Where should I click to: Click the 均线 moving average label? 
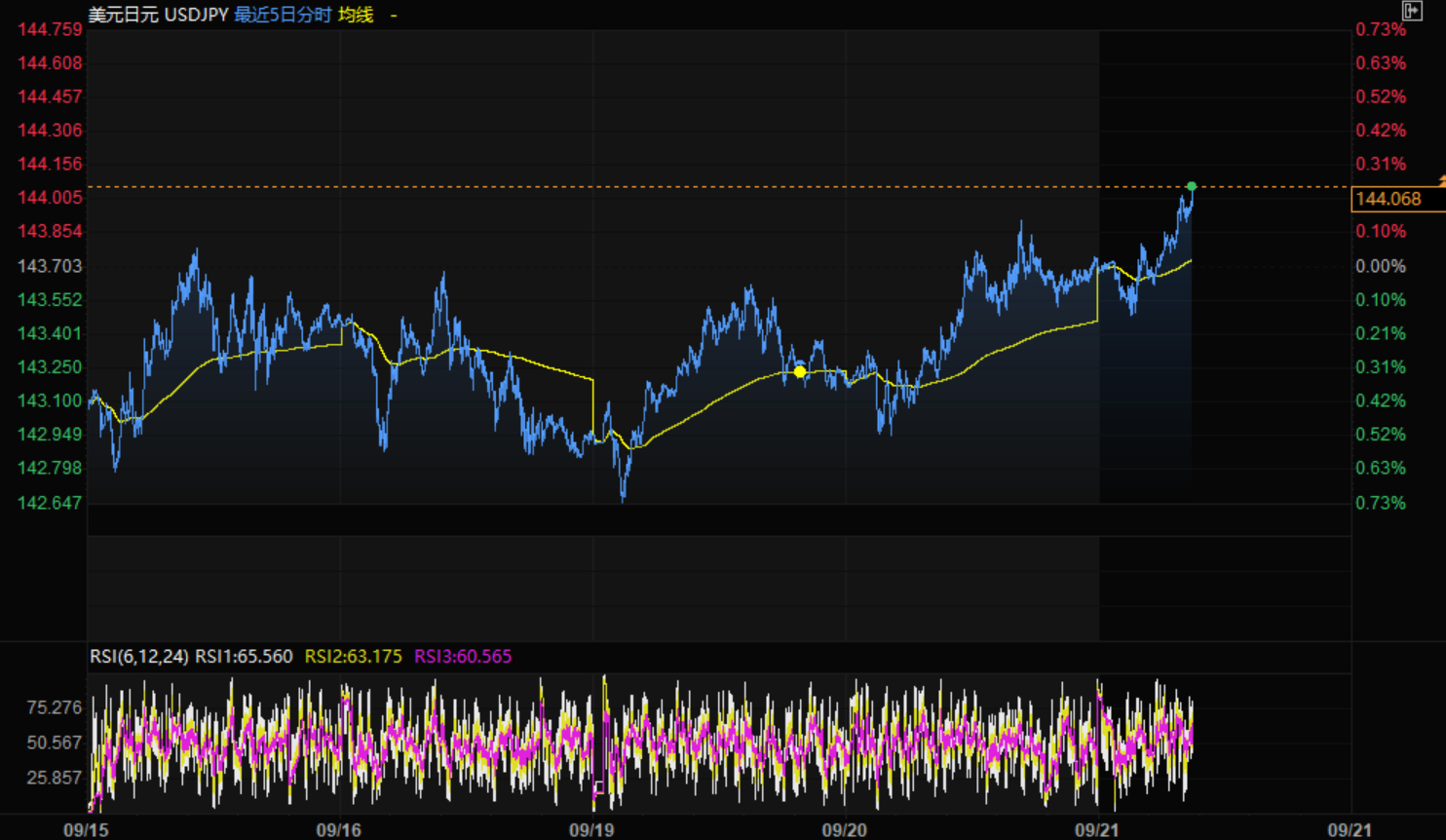(x=356, y=15)
